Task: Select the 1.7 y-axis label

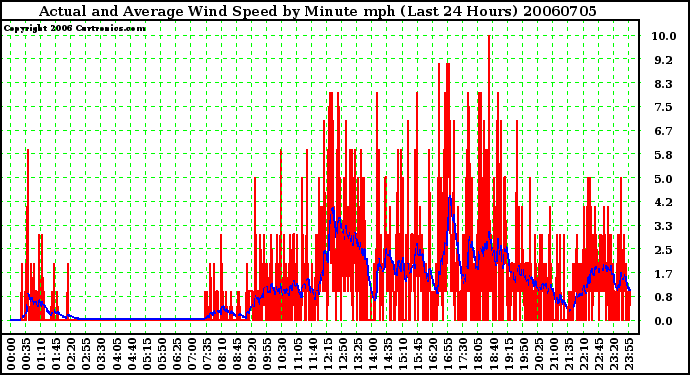Action: pos(664,274)
